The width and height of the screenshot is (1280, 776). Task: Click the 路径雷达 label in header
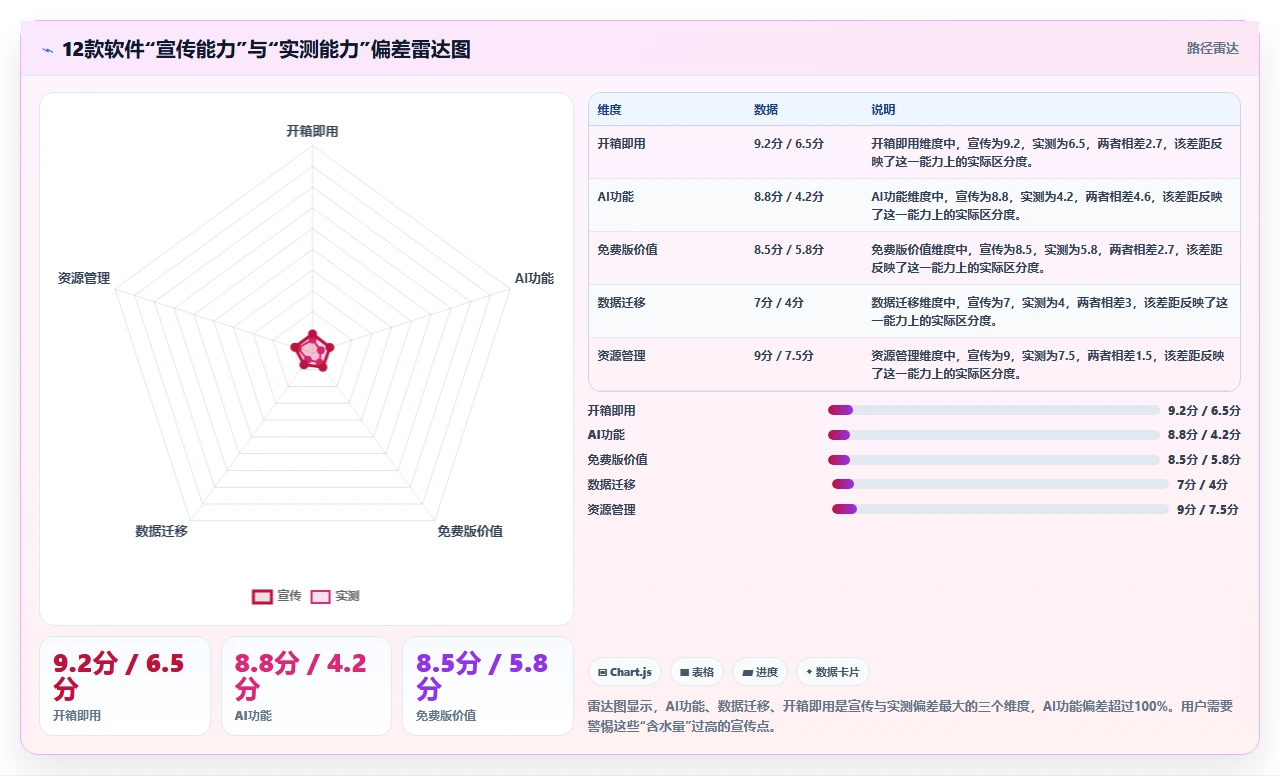[1212, 48]
